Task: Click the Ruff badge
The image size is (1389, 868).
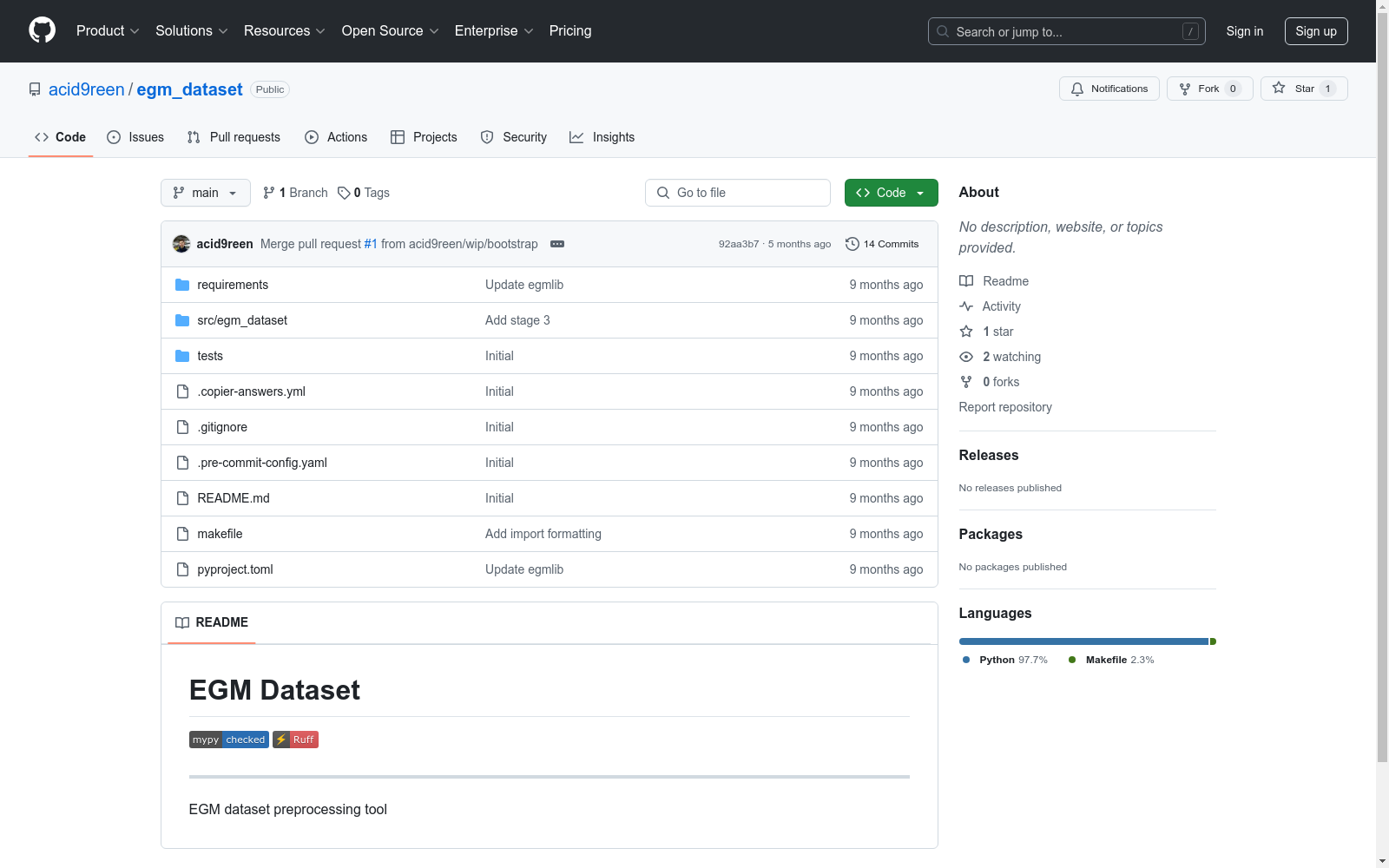Action: point(296,740)
